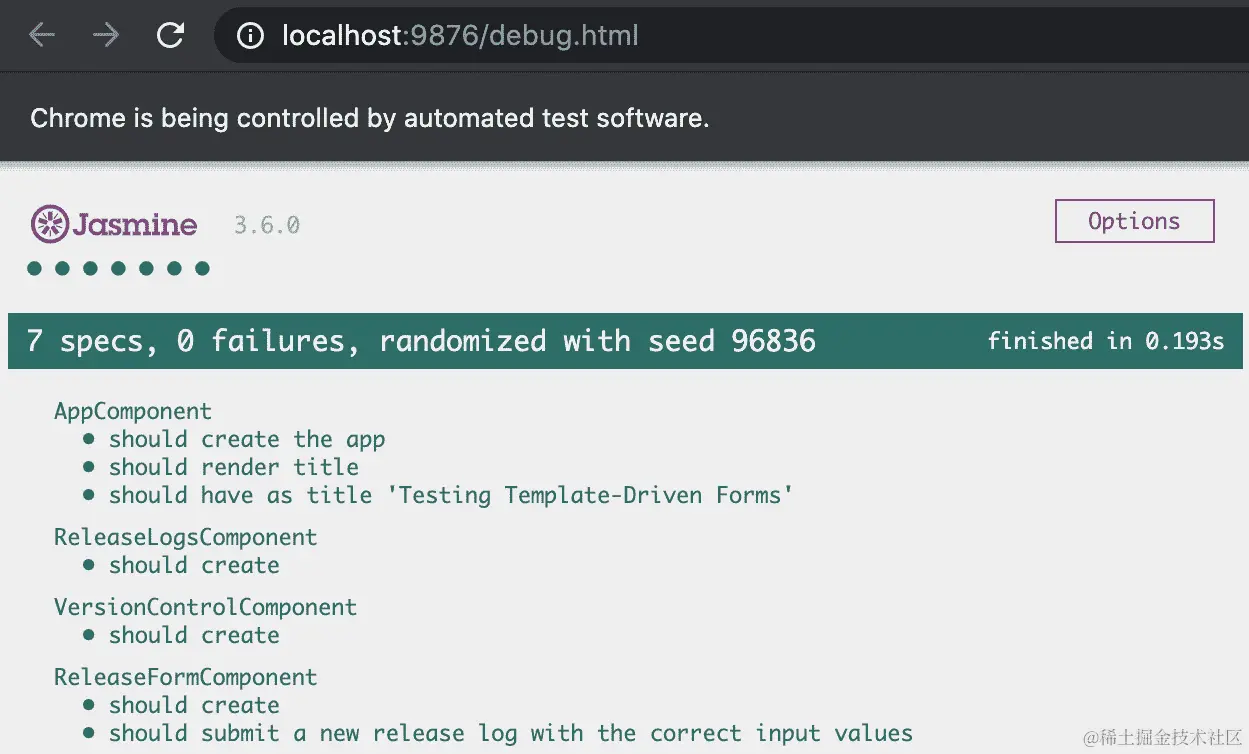Reload the page with the refresh icon
This screenshot has width=1249, height=754.
(171, 36)
